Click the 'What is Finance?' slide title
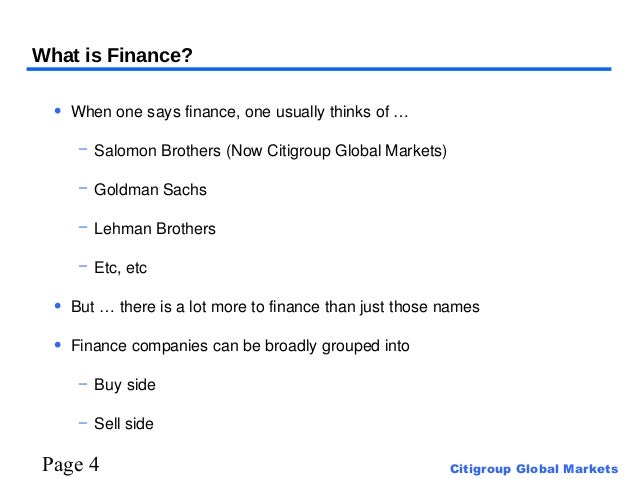This screenshot has height=479, width=638. coord(112,55)
